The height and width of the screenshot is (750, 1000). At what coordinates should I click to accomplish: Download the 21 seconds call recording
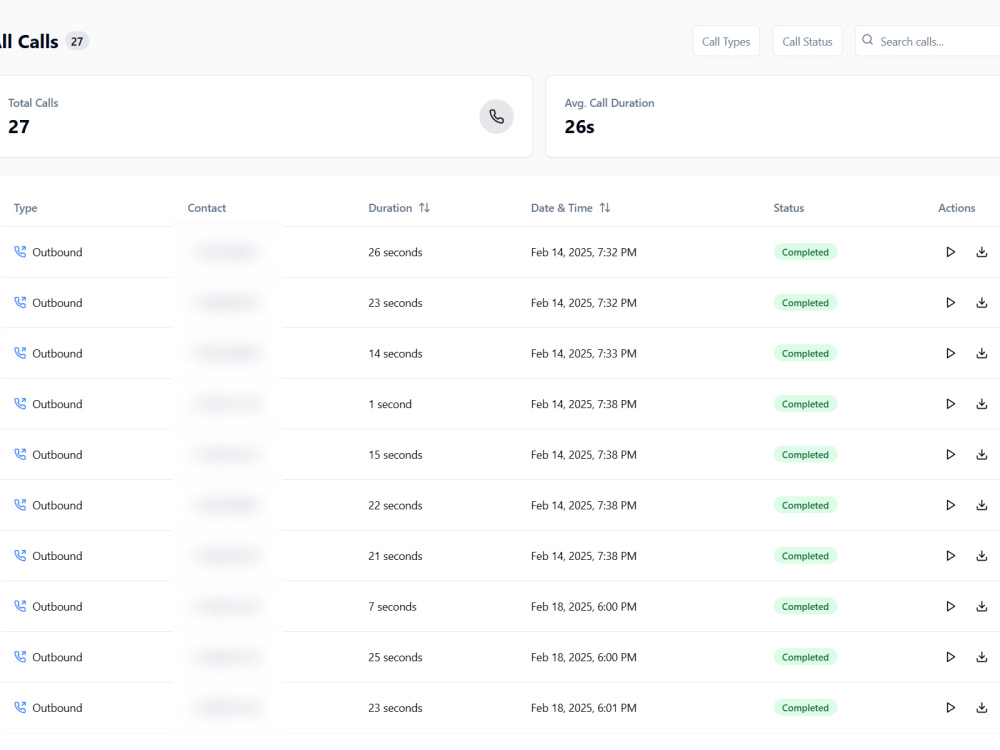coord(982,555)
